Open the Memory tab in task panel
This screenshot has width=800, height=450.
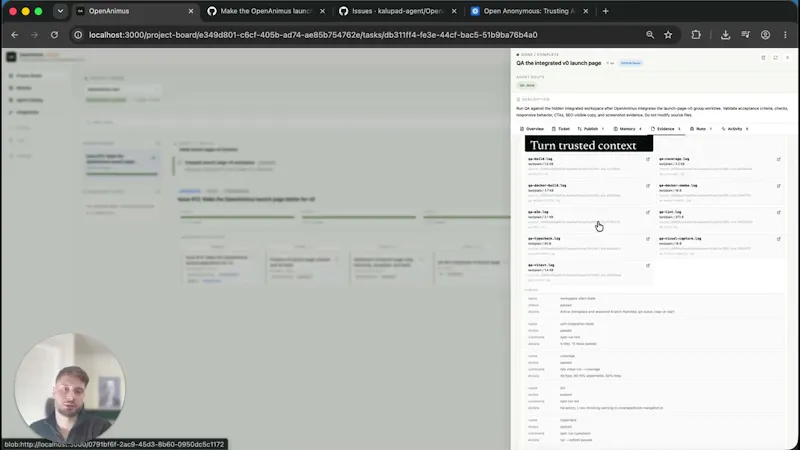(x=627, y=129)
